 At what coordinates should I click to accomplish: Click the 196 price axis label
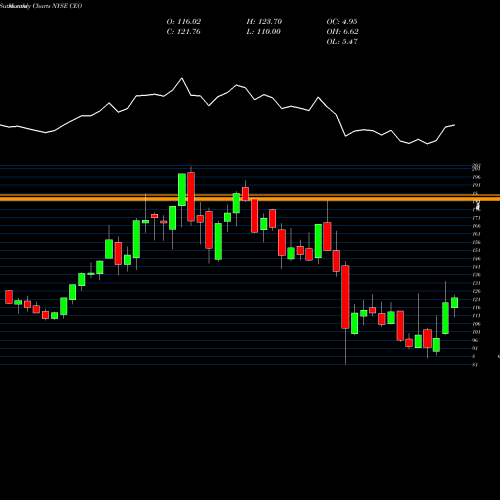pos(476,177)
